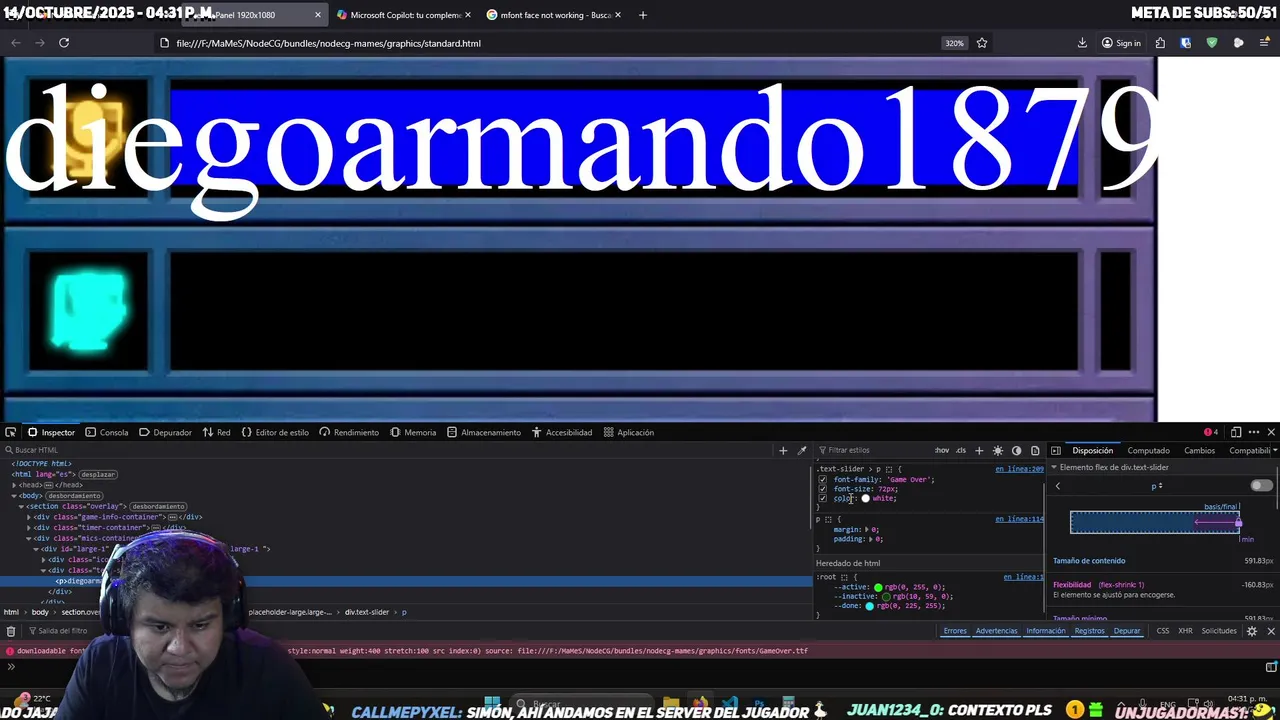Collapse the section class overlay node
This screenshot has height=720, width=1280.
click(21, 506)
